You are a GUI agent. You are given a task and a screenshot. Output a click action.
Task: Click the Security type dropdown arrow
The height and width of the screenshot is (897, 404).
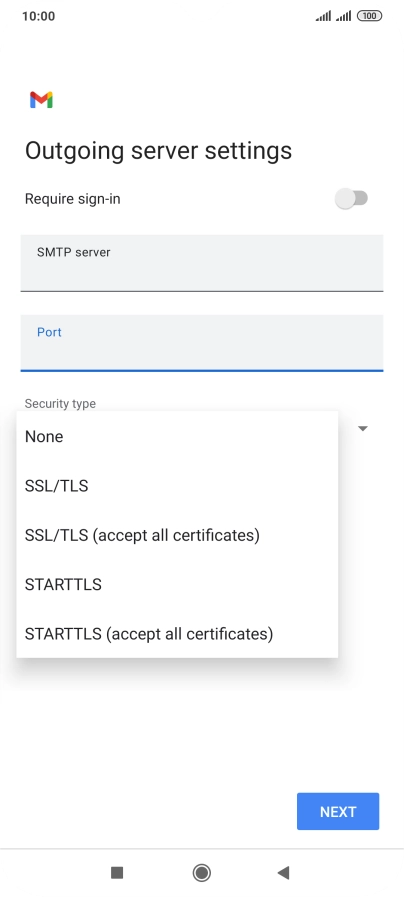point(362,428)
